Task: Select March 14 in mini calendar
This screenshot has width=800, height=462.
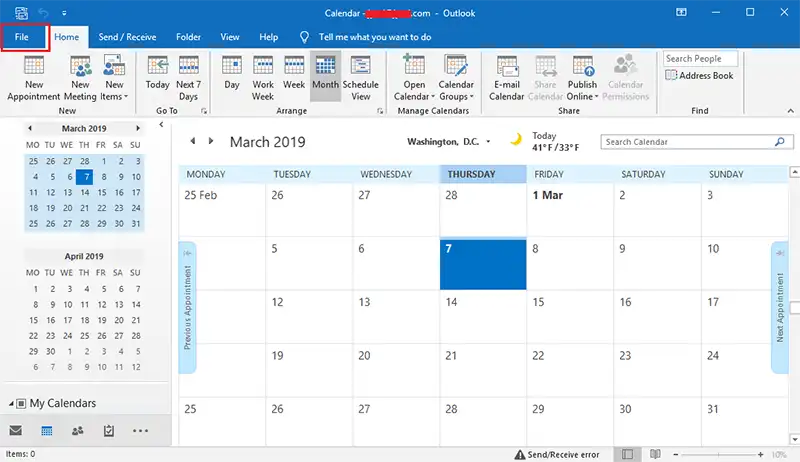Action: tap(85, 192)
